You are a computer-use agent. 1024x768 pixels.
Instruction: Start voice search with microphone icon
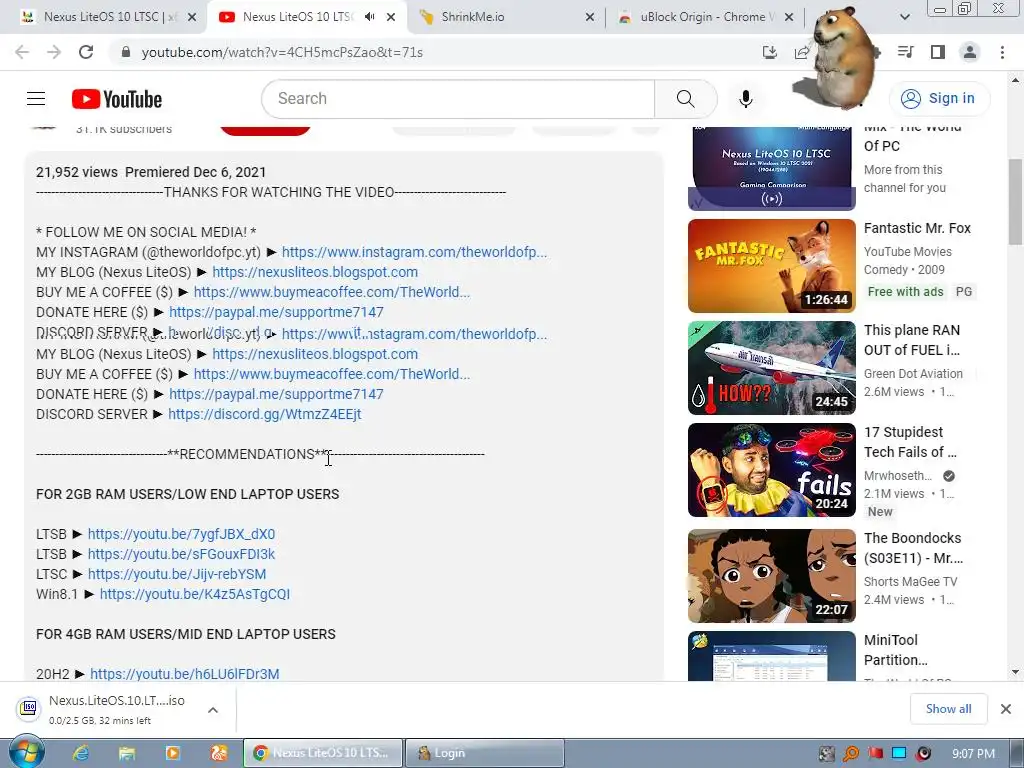[x=746, y=99]
